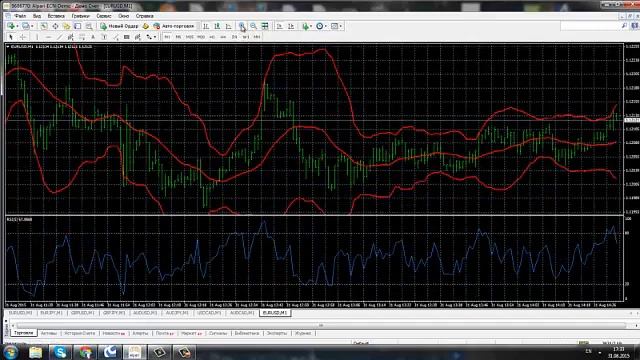
Task: Expand the arrows objects dropdown
Action: (155, 37)
